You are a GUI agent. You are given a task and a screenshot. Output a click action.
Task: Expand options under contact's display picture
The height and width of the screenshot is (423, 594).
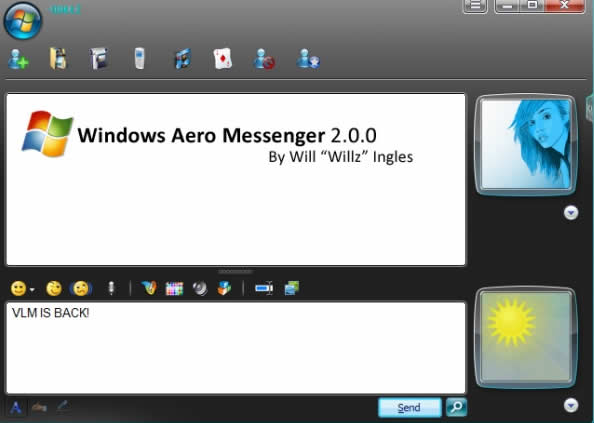tap(571, 213)
